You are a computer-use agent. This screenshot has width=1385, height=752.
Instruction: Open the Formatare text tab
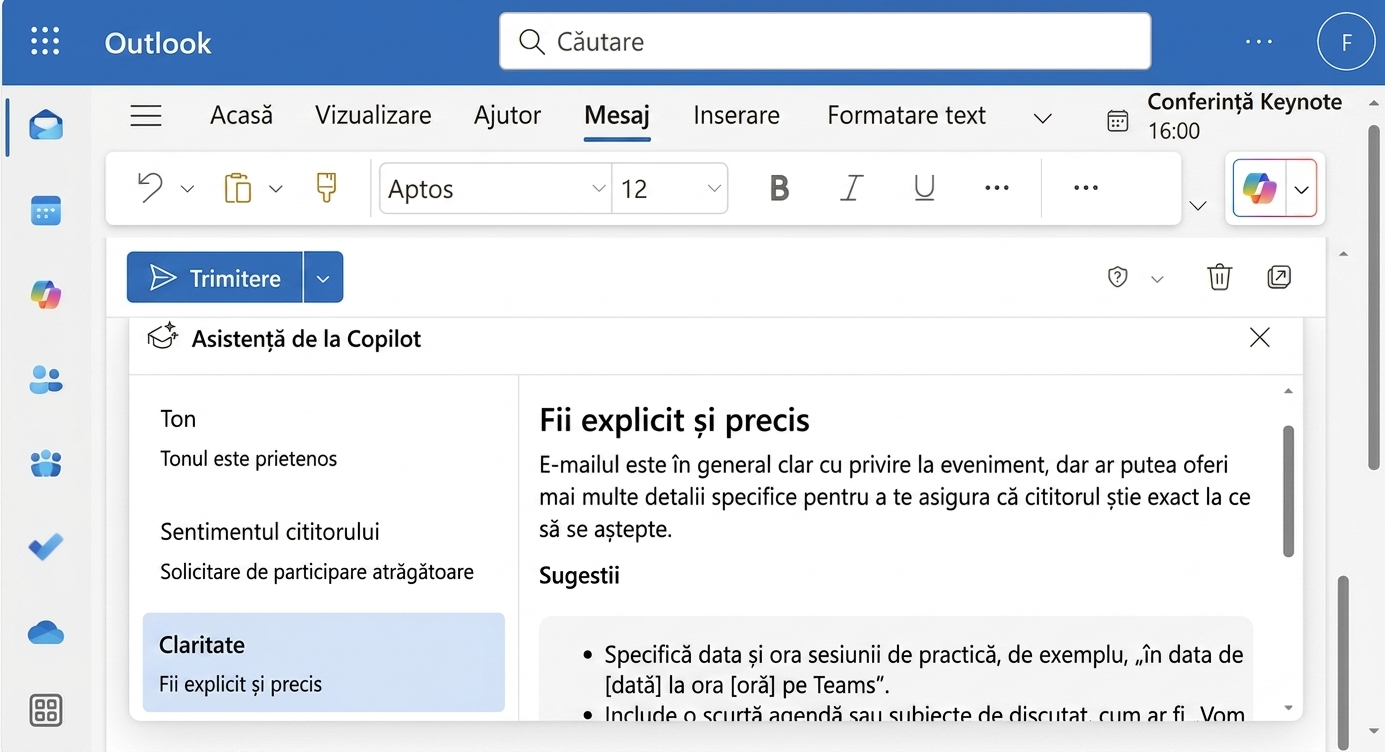pos(907,116)
